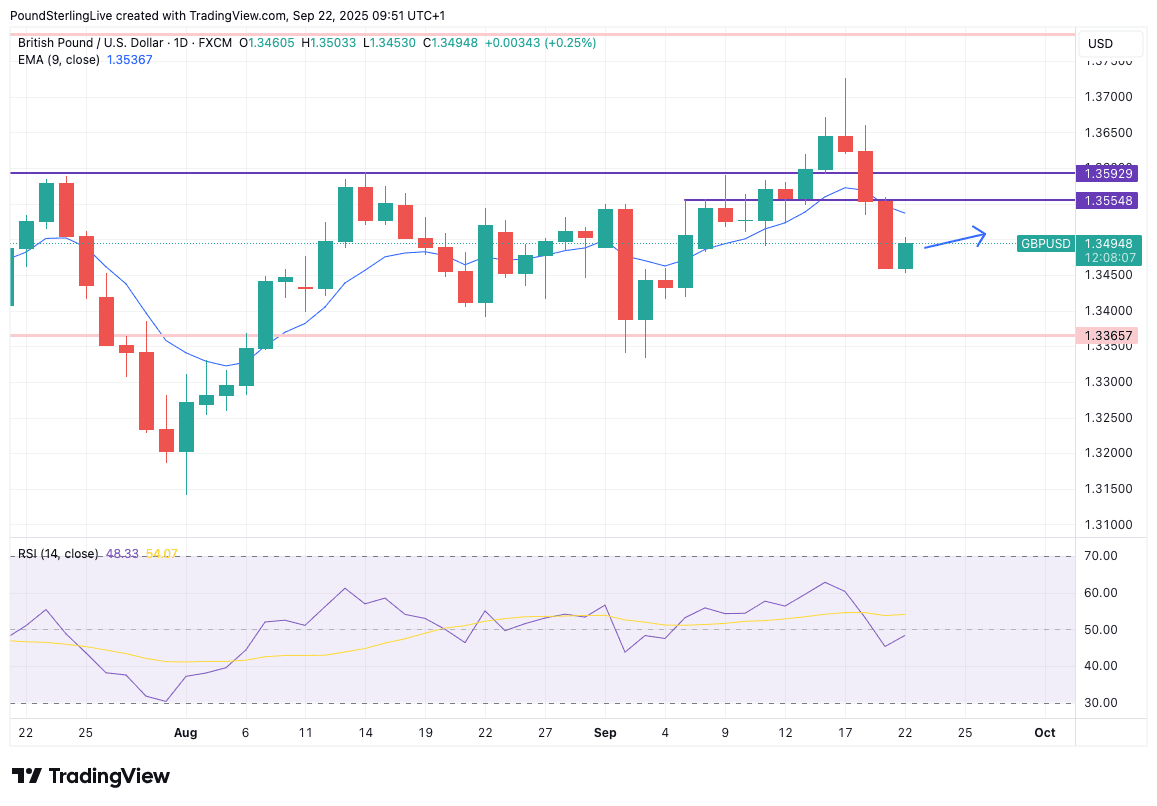Click the RSI value 48.33
The width and height of the screenshot is (1157, 806).
point(121,553)
